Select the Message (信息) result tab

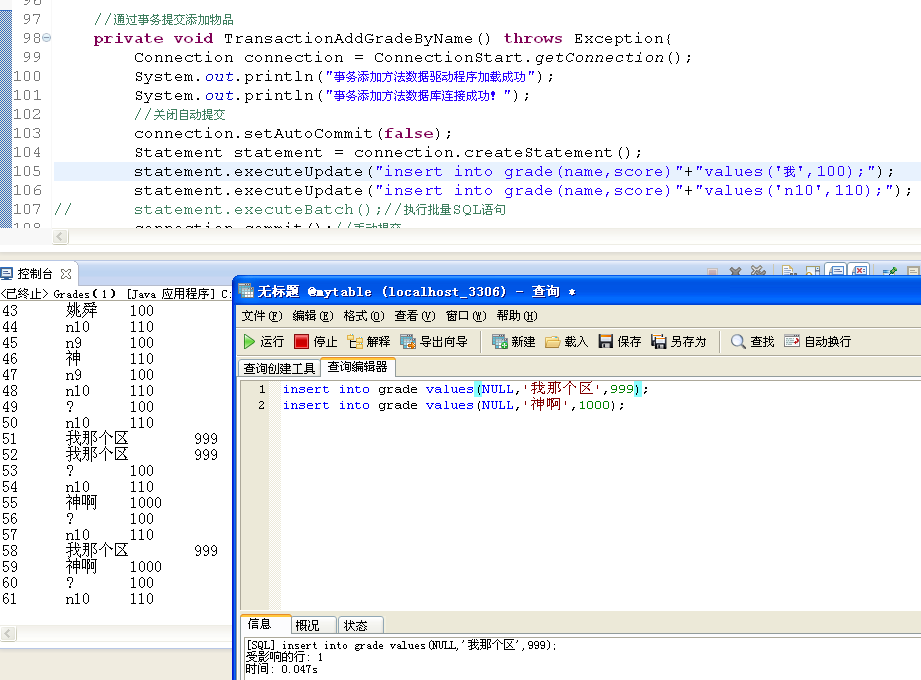265,624
